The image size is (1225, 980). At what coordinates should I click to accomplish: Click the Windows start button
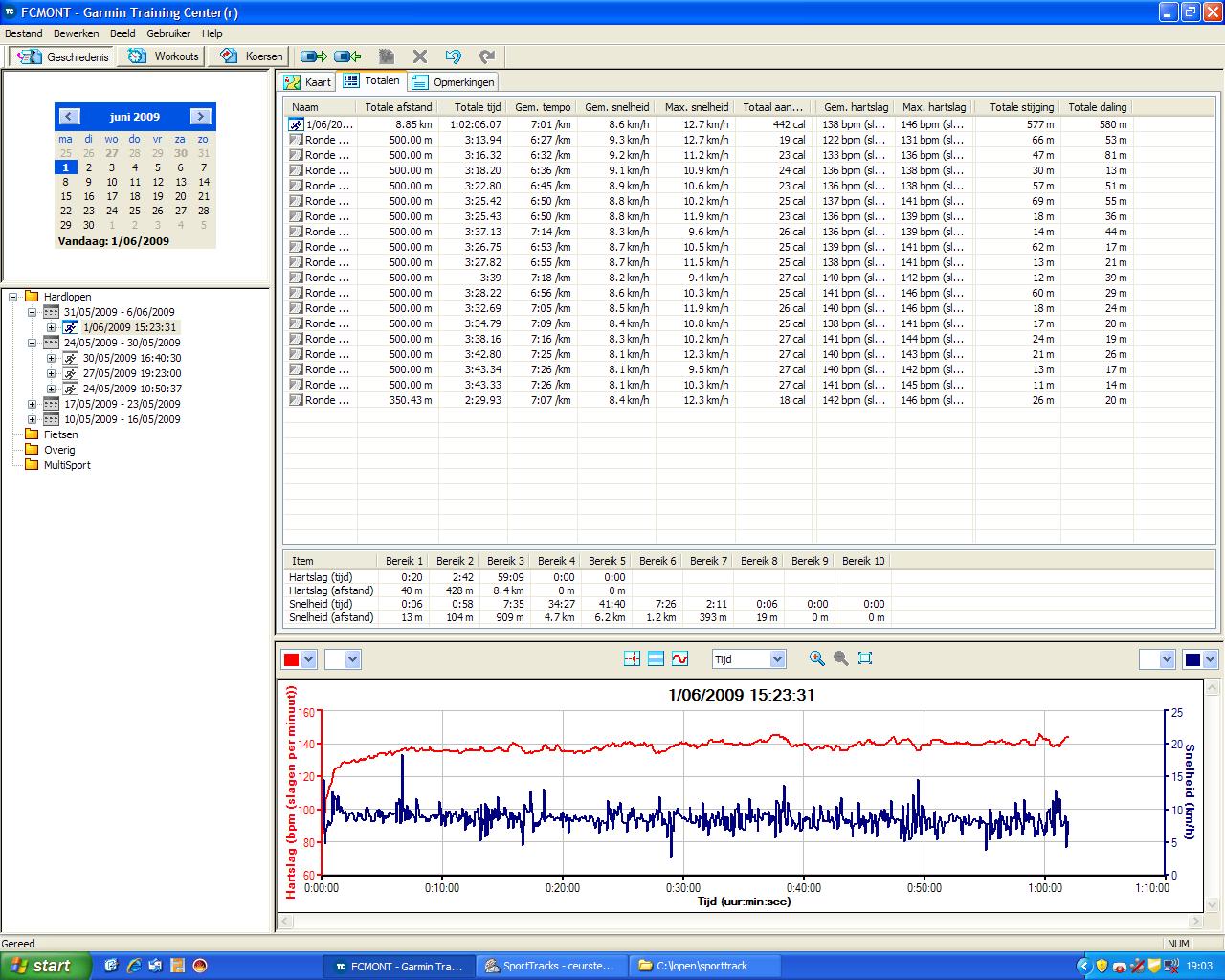point(46,966)
